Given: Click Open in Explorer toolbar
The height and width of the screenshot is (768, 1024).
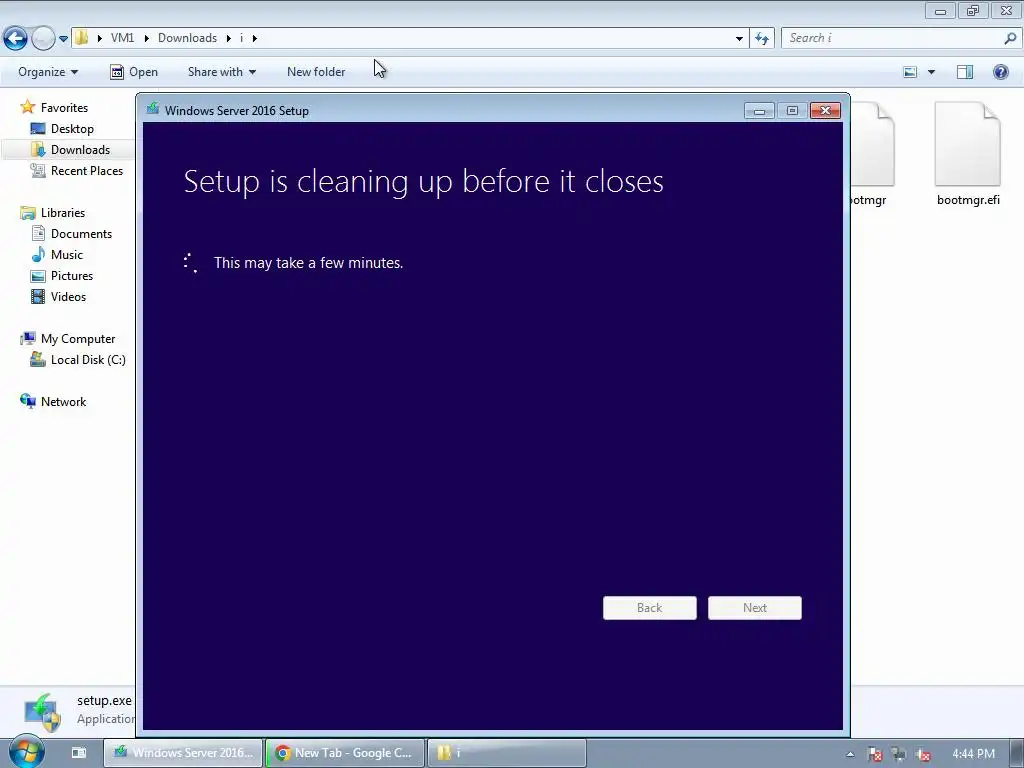Looking at the screenshot, I should 134,72.
